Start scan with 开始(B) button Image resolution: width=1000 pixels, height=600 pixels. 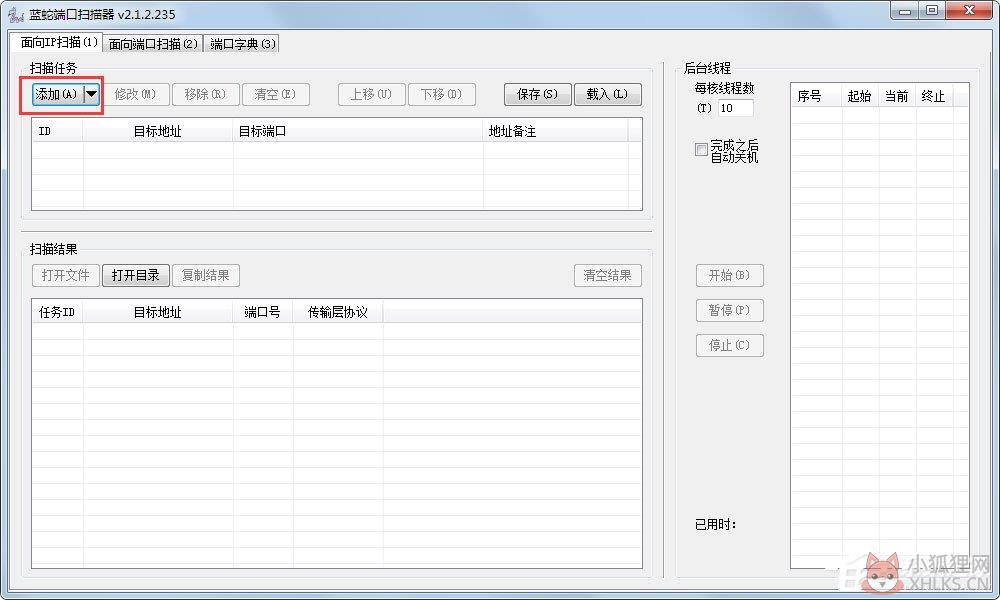click(x=730, y=275)
